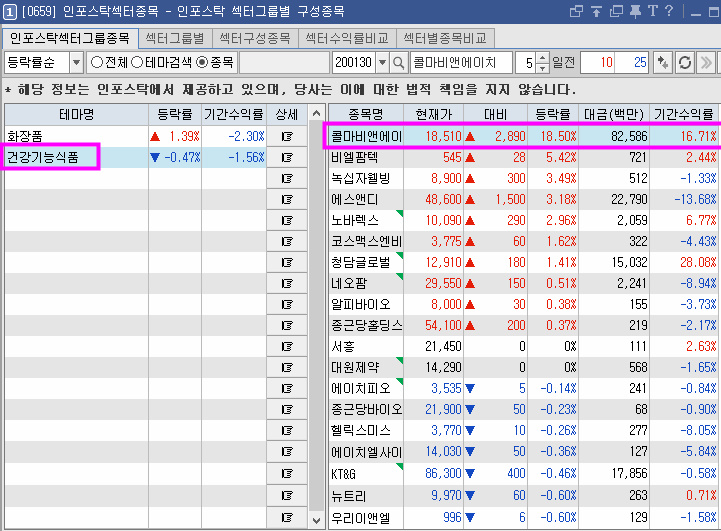Image resolution: width=721 pixels, height=531 pixels.
Task: Decrease the days-ago spinner value
Action: click(543, 68)
